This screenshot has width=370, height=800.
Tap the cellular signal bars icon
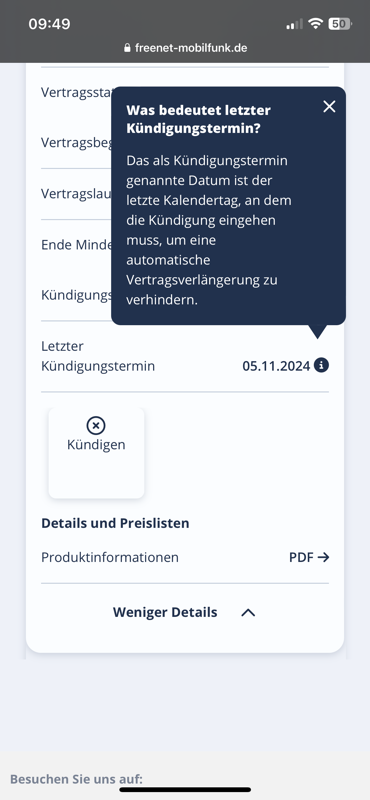(294, 24)
